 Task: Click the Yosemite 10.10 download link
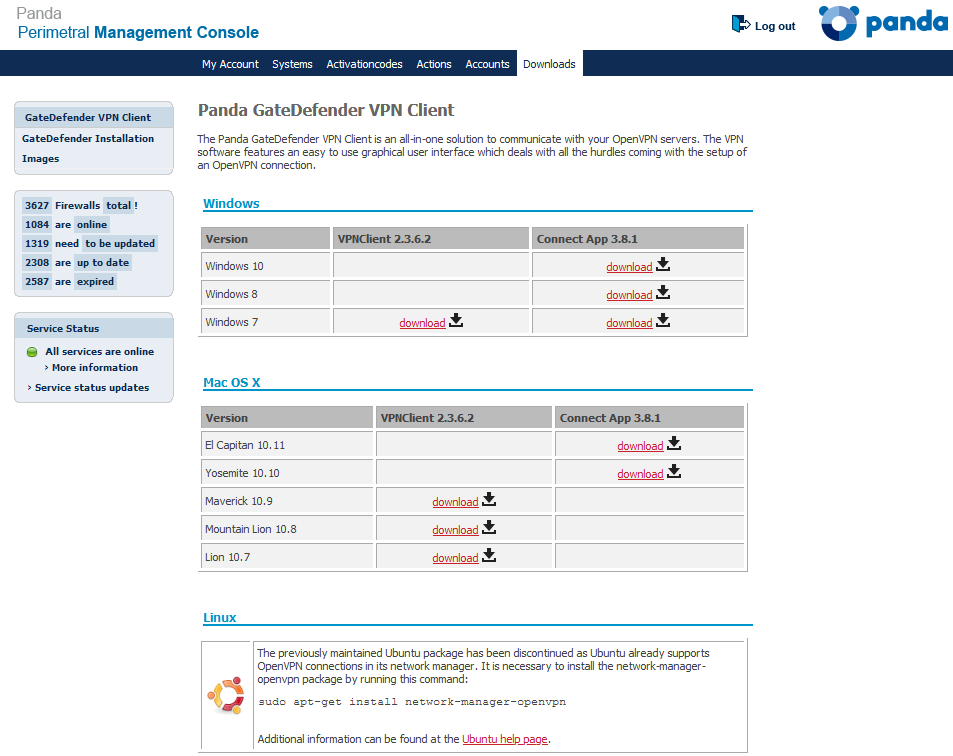pos(640,474)
